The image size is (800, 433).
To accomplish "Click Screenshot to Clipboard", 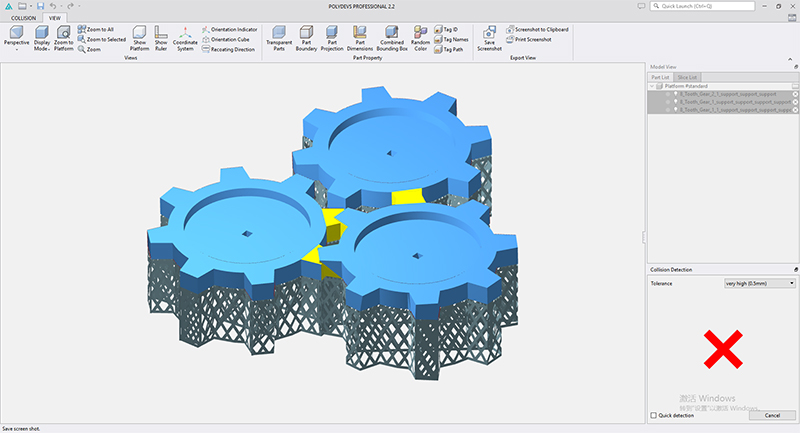I will pos(537,29).
